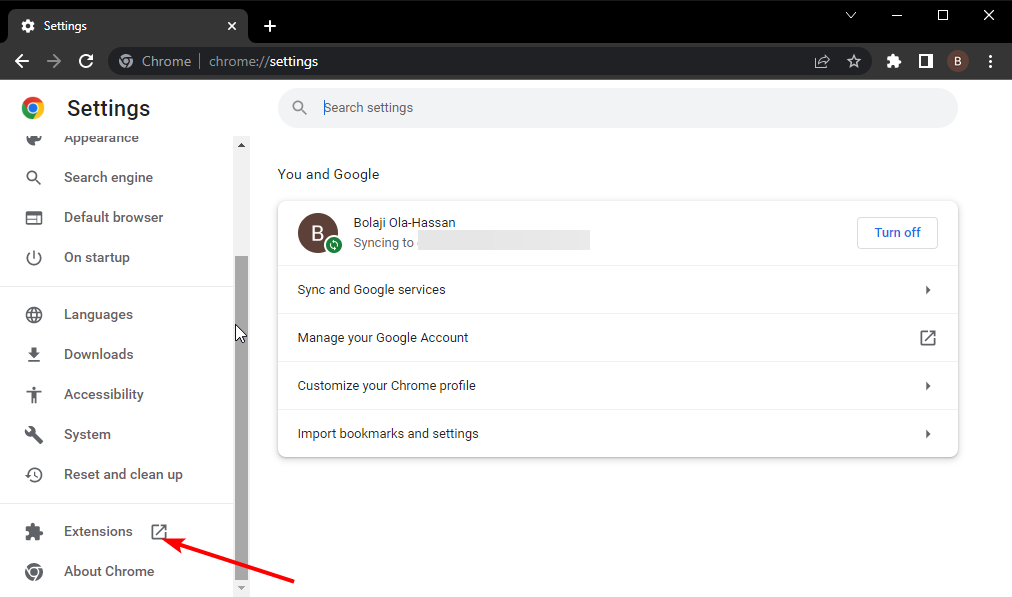Open Default browser settings
This screenshot has width=1012, height=597.
point(116,218)
